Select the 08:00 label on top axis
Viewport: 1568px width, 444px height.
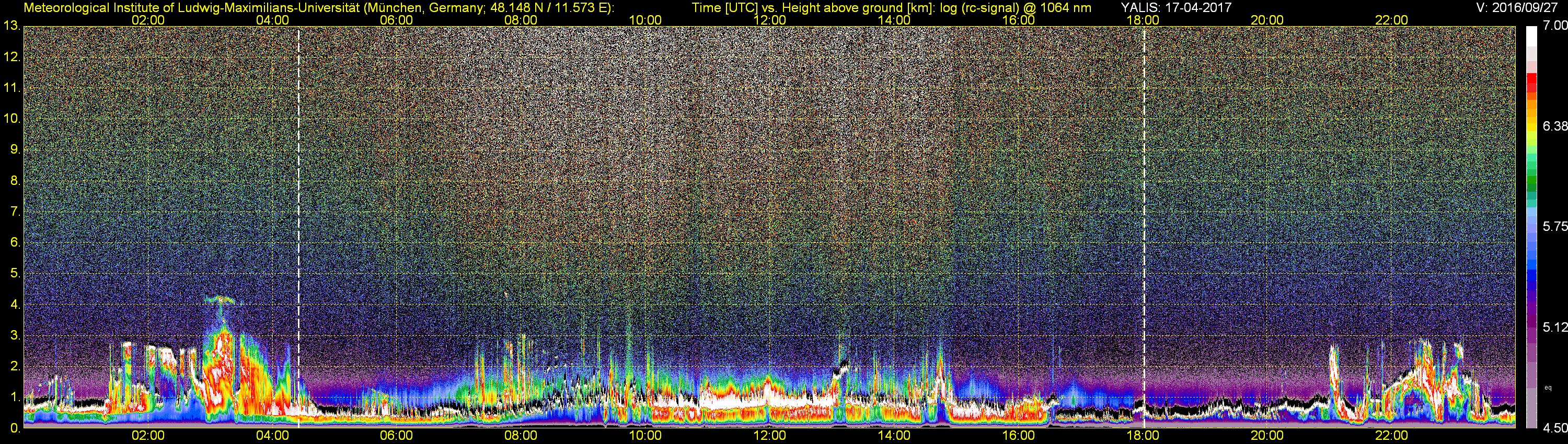521,20
